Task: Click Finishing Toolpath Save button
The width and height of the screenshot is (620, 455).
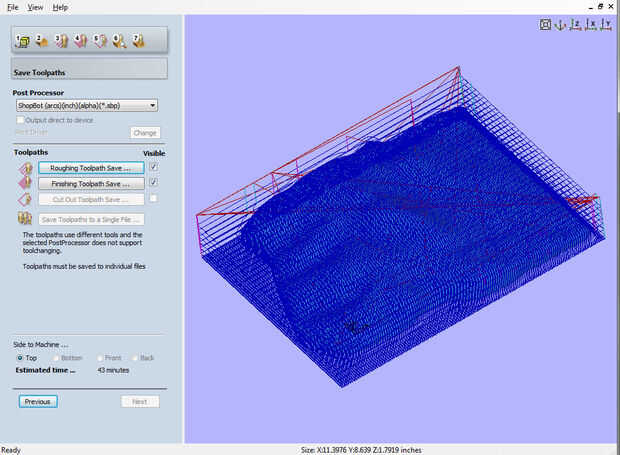Action: (x=91, y=184)
